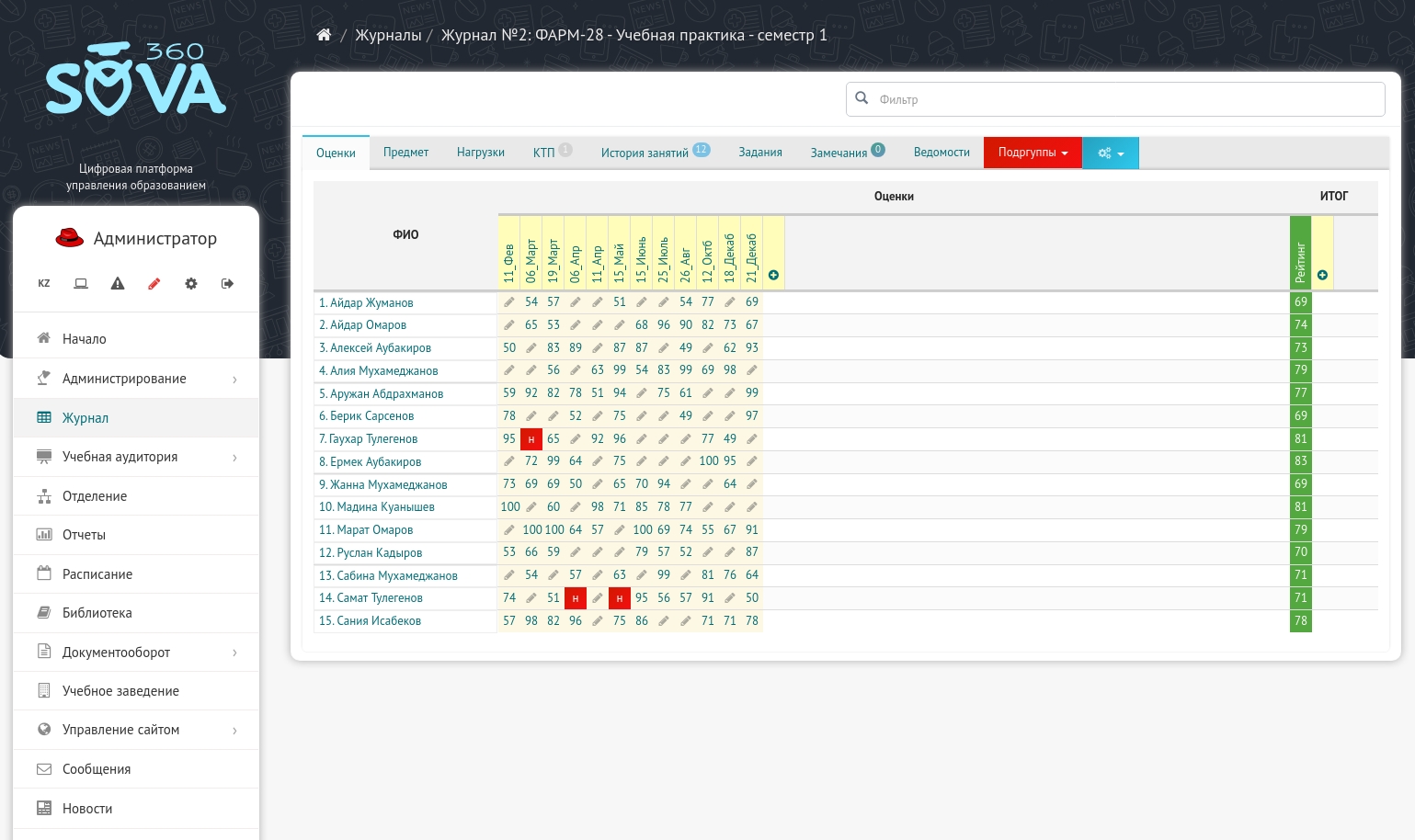
Task: Open Расписание in the sidebar
Action: (x=136, y=574)
